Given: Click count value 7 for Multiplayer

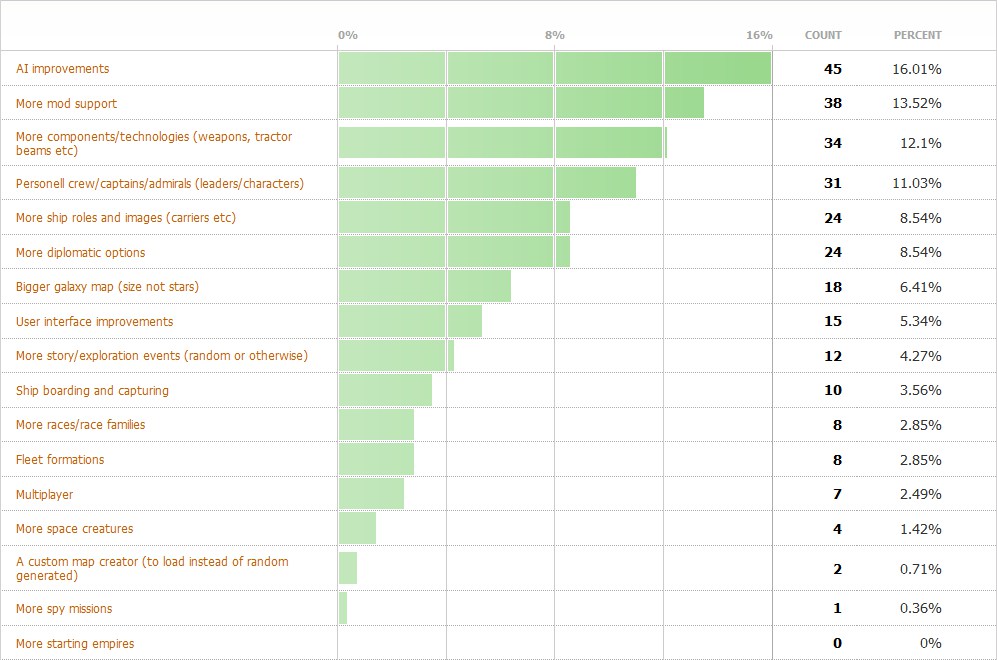Looking at the screenshot, I should coord(837,495).
